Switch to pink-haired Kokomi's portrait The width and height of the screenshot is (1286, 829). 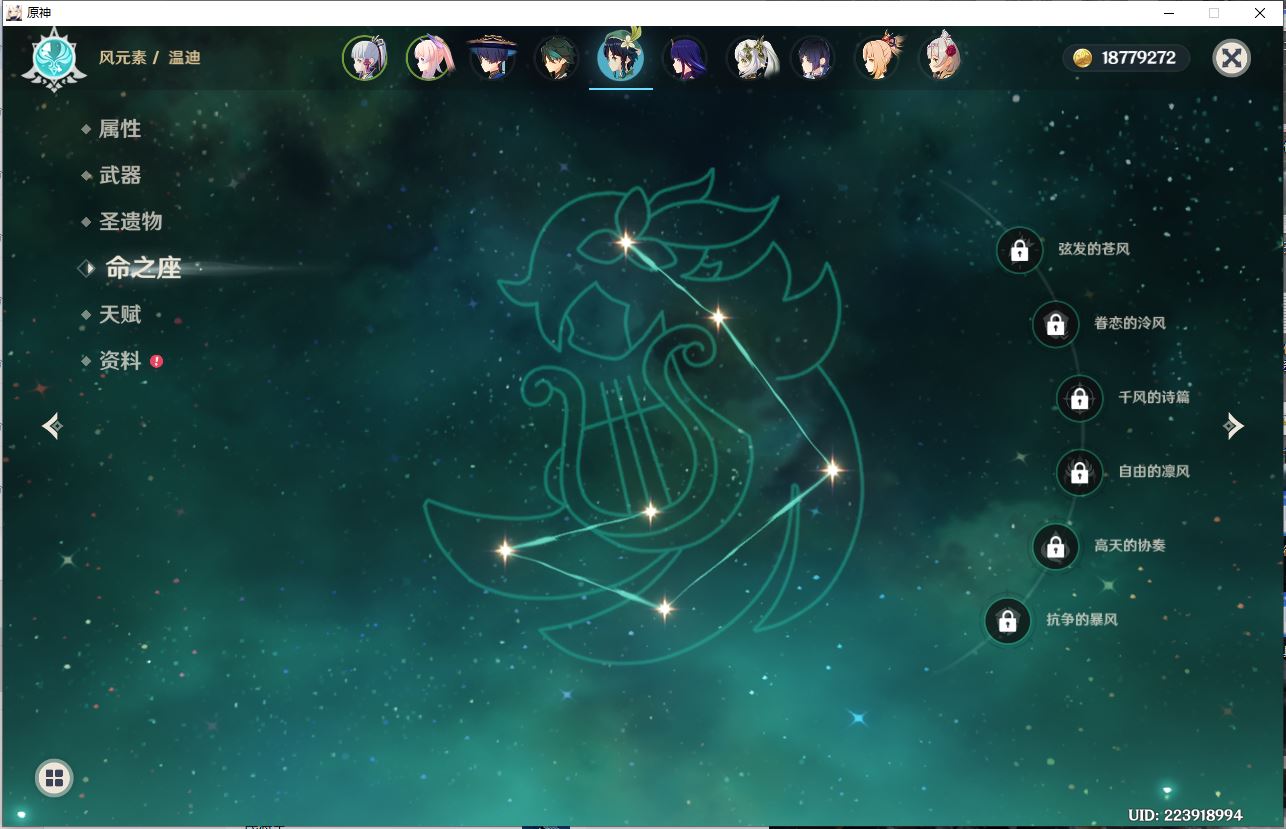(429, 58)
